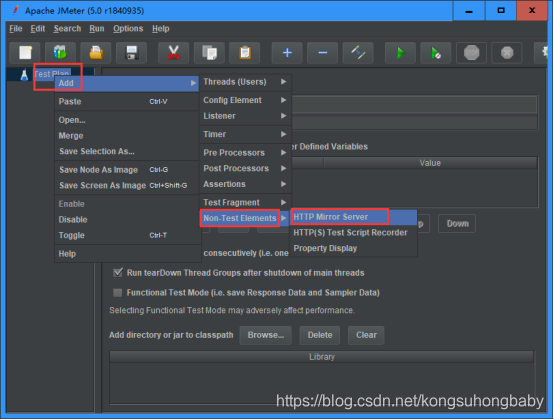
Task: Choose Help at bottom of context menu
Action: point(127,254)
